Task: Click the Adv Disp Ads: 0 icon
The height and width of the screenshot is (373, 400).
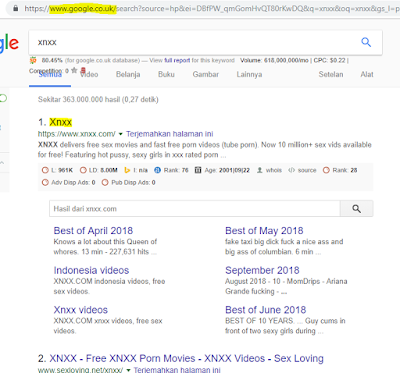Action: click(45, 183)
